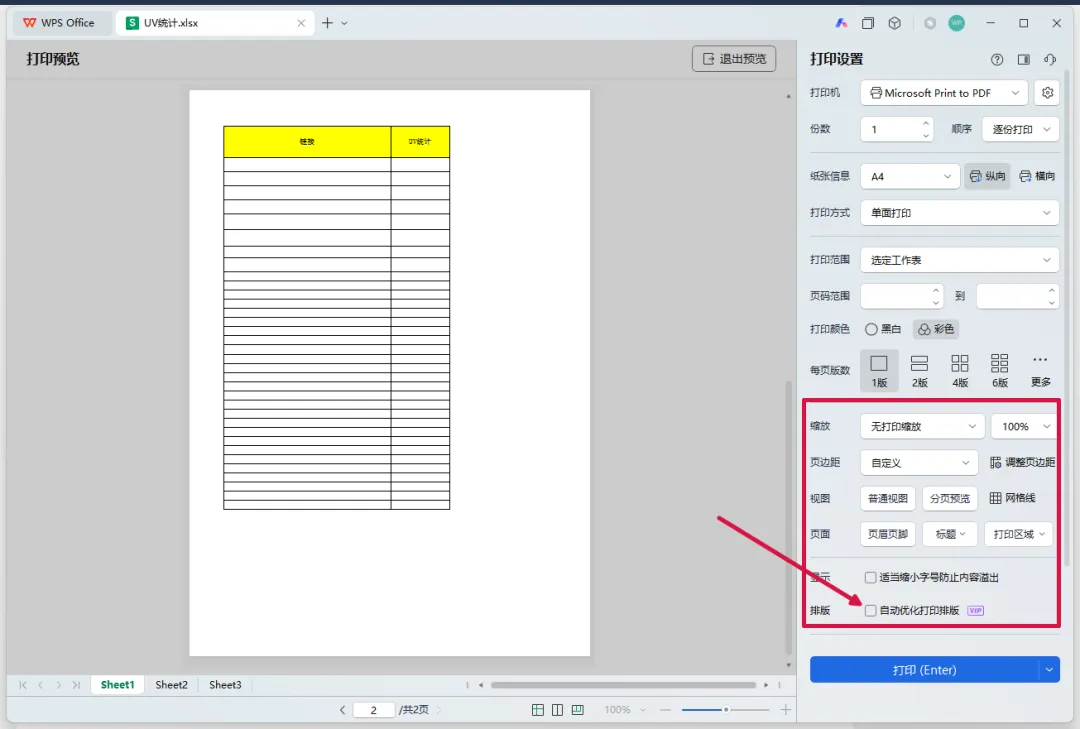The image size is (1080, 729).
Task: Go to last sheet navigation arrow
Action: [76, 685]
